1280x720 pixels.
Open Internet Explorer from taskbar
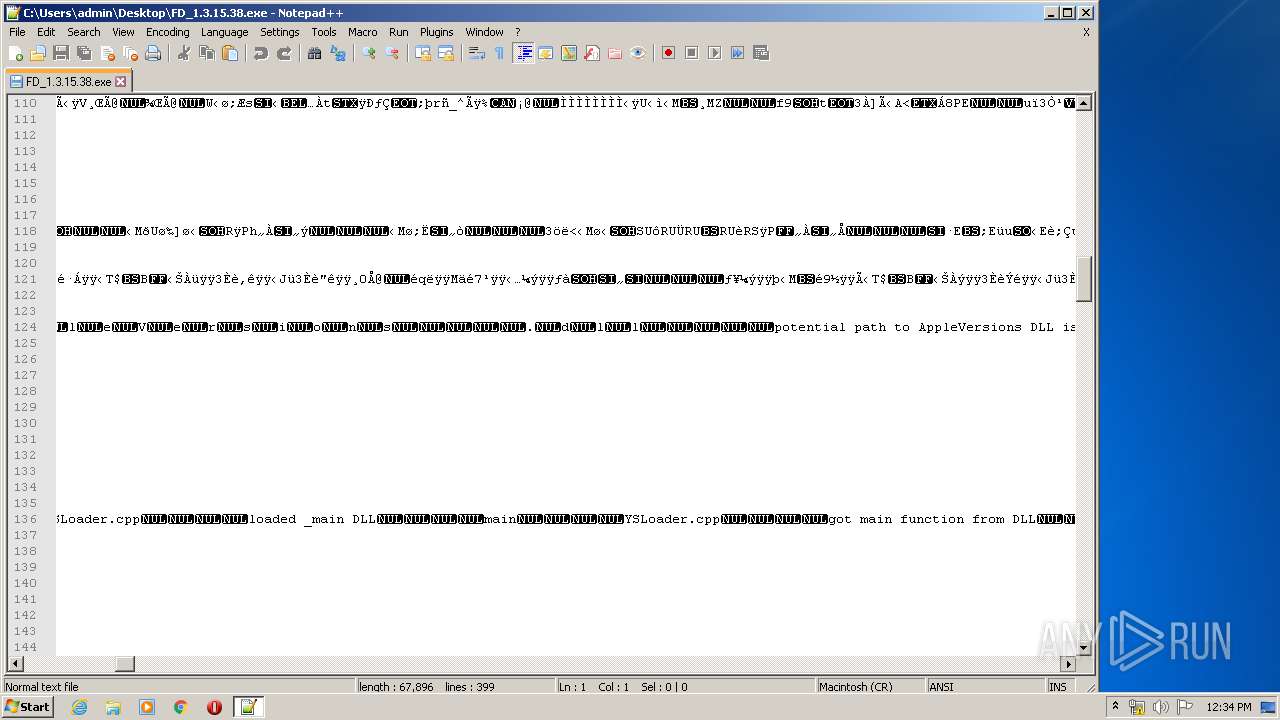click(x=79, y=707)
